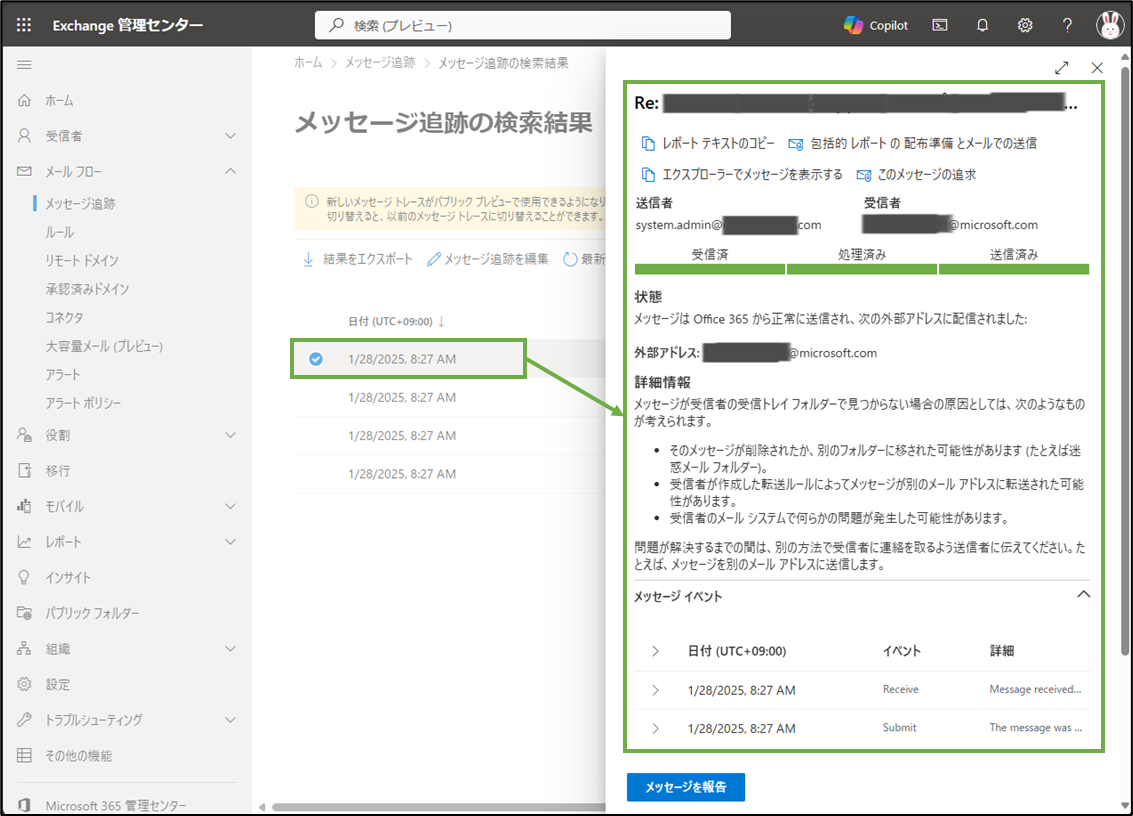Click the Migration icon in sidebar
The width and height of the screenshot is (1133, 816).
click(x=24, y=471)
